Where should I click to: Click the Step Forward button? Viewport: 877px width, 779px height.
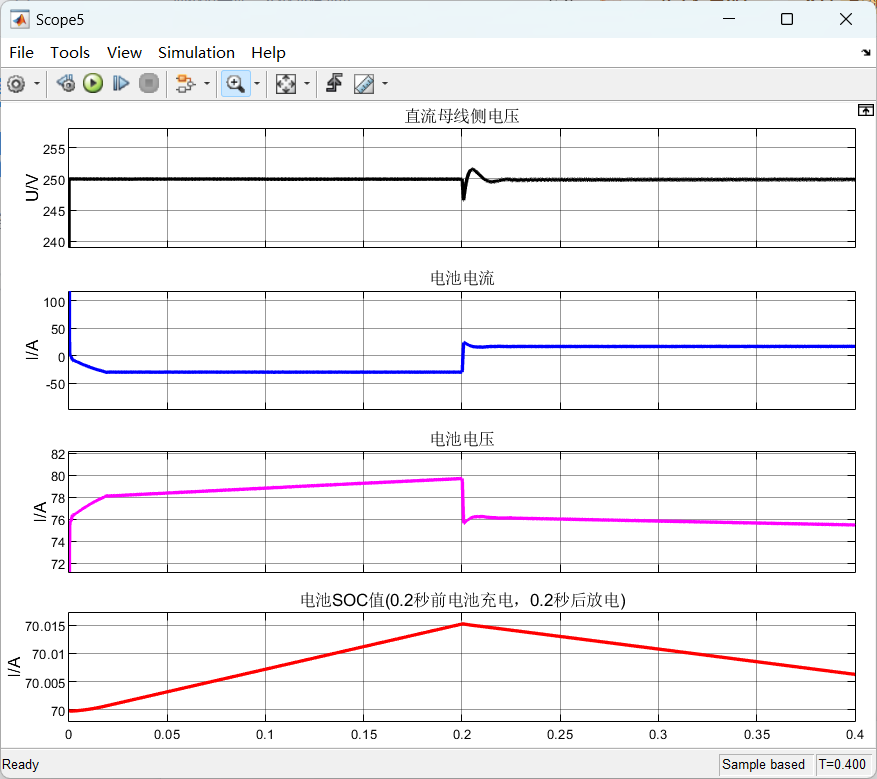pyautogui.click(x=121, y=84)
